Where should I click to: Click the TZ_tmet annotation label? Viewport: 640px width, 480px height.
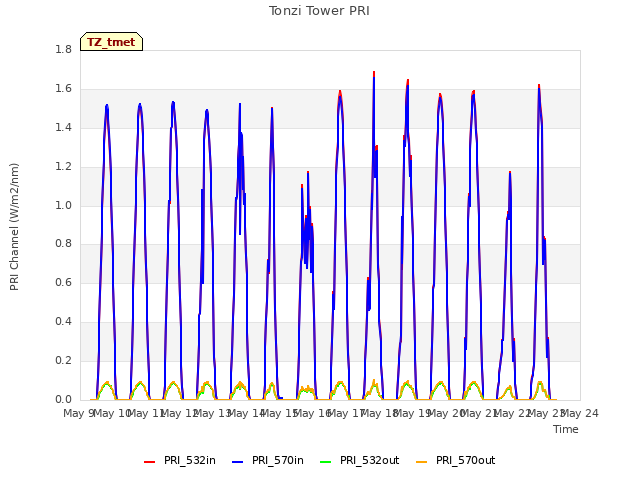(111, 42)
